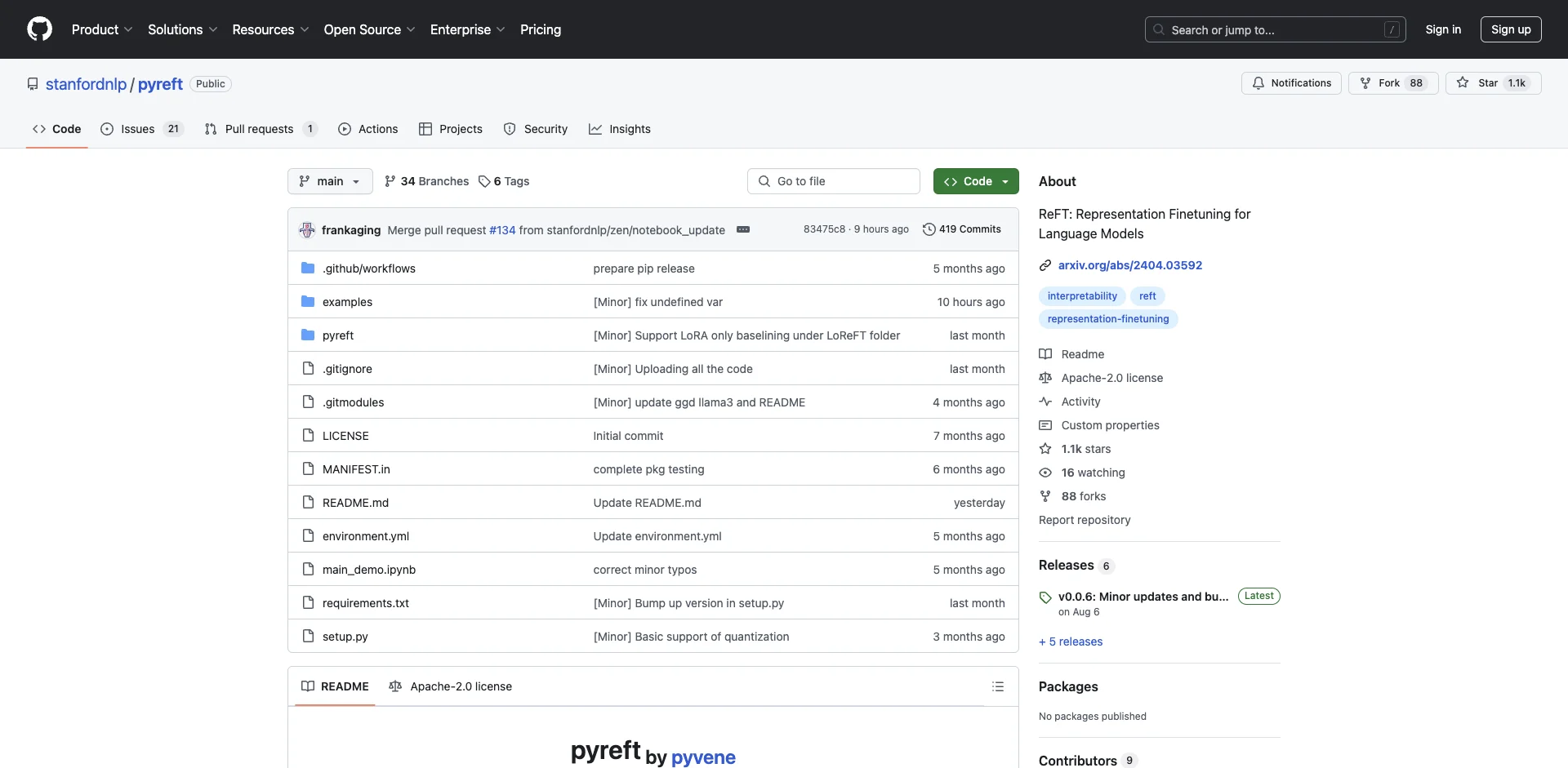Viewport: 1568px width, 768px height.
Task: Open the main branch selector dropdown
Action: tap(330, 181)
